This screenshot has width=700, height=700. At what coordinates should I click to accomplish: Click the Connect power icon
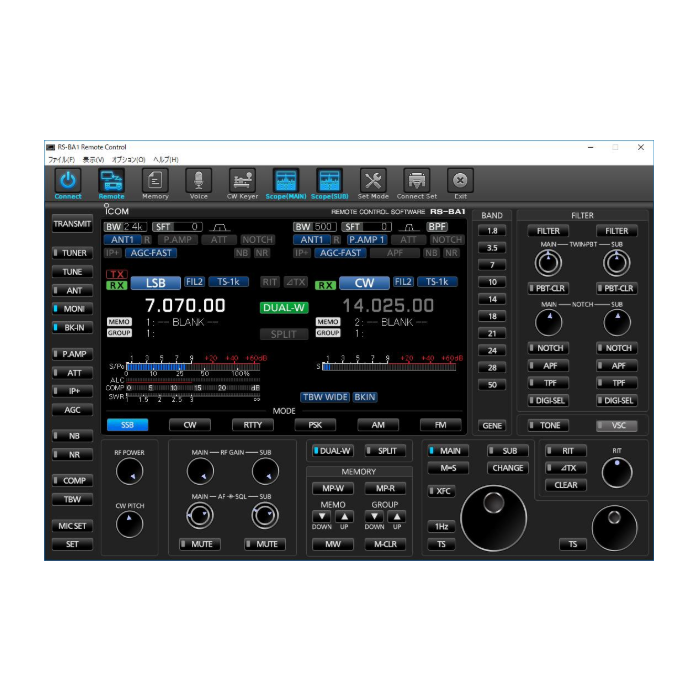coord(68,181)
